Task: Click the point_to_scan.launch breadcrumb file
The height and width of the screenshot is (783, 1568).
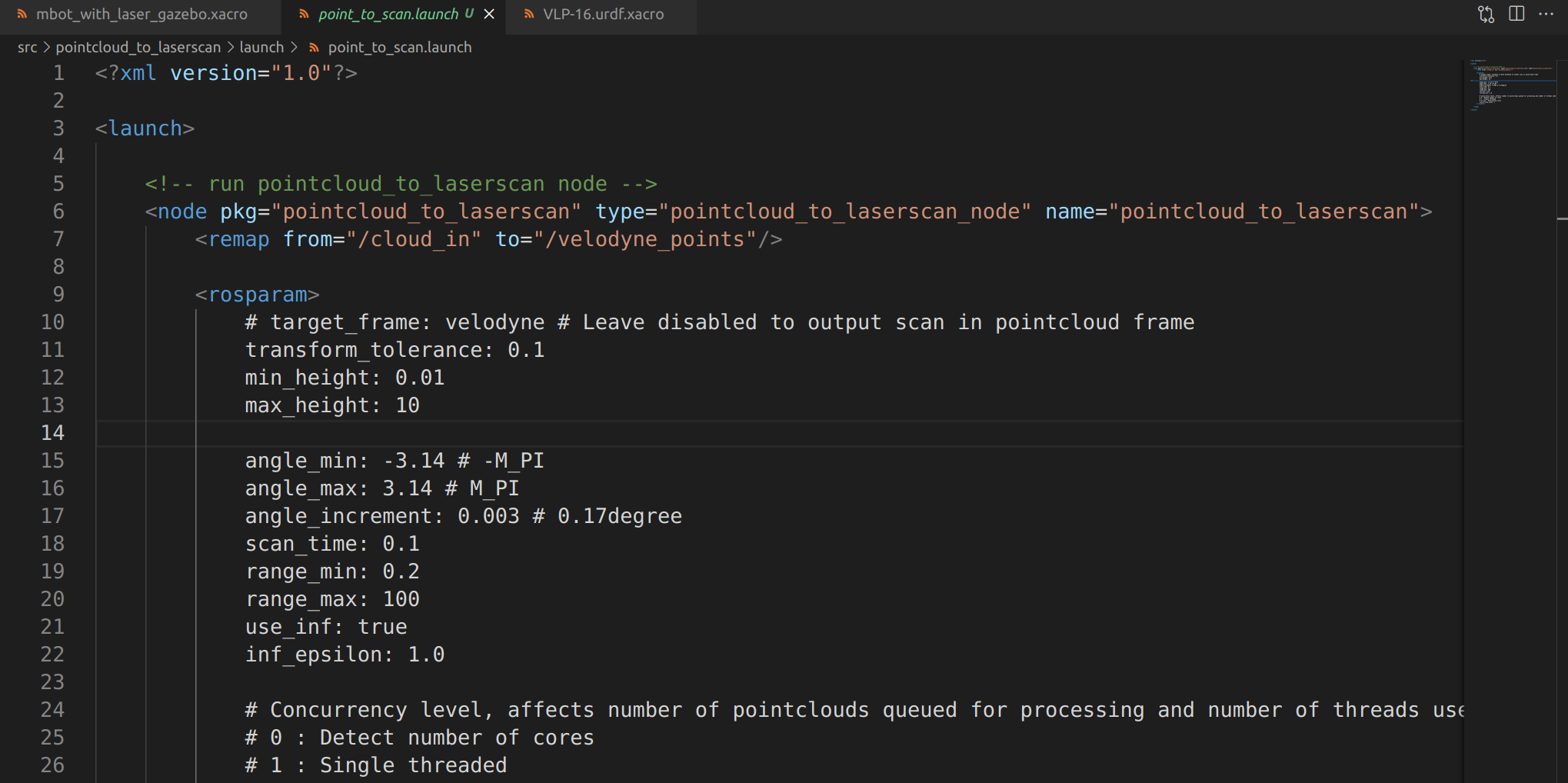Action: click(400, 48)
